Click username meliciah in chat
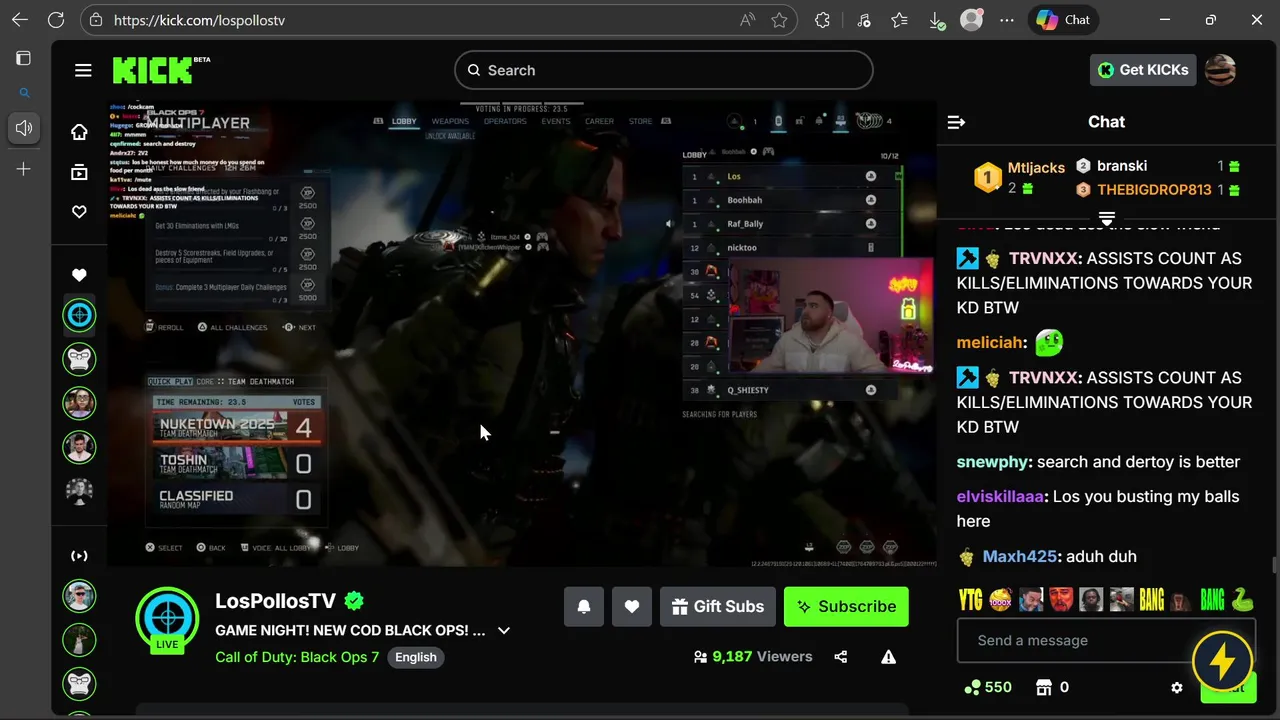 click(990, 343)
